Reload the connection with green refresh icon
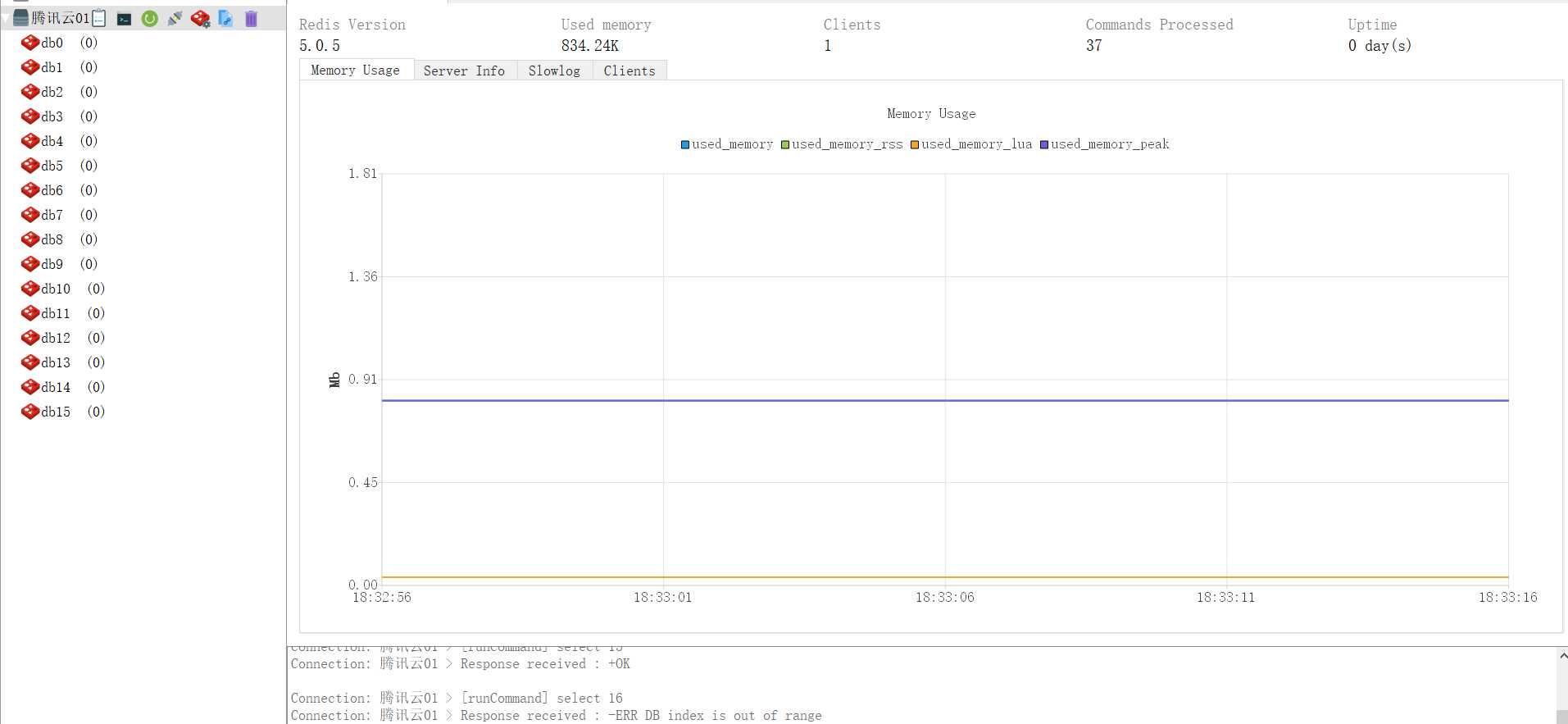The image size is (1568, 724). (x=149, y=18)
